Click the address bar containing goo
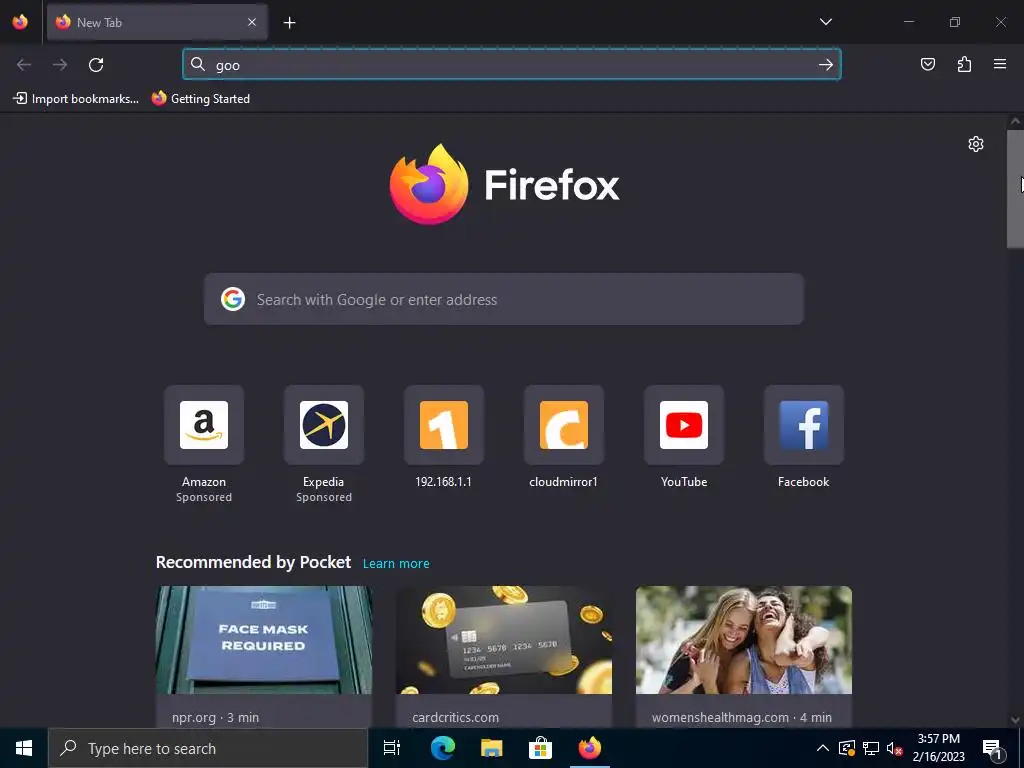The width and height of the screenshot is (1024, 768). coord(511,65)
